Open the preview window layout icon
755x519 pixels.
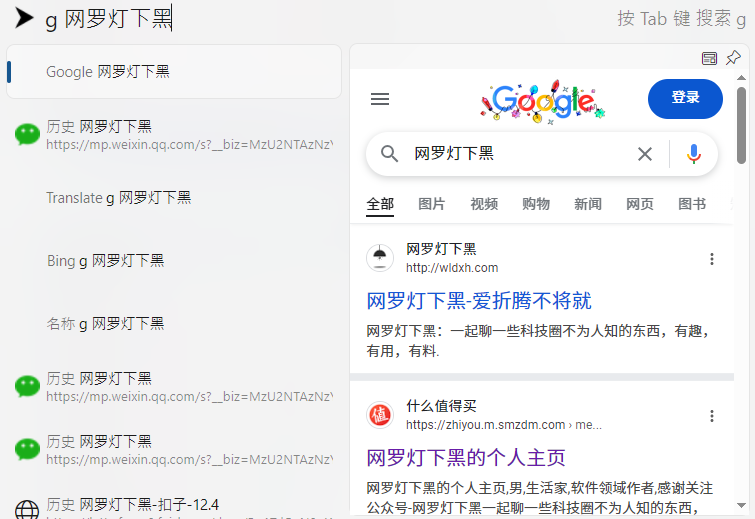pos(709,58)
